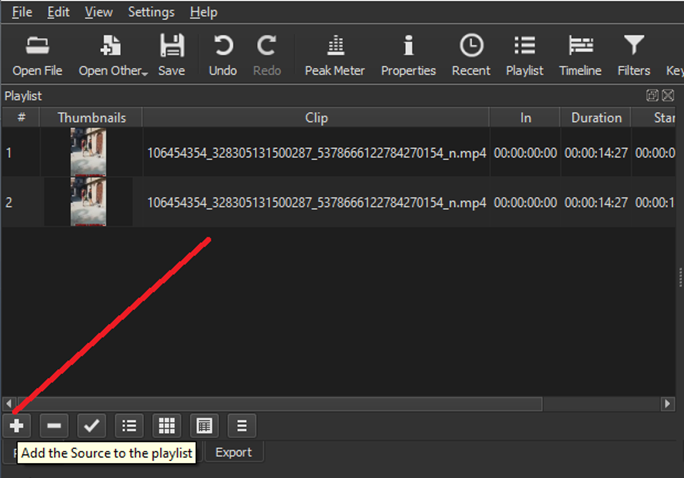Update the playlist clip with the checkmark button
This screenshot has width=684, height=478.
pos(92,426)
